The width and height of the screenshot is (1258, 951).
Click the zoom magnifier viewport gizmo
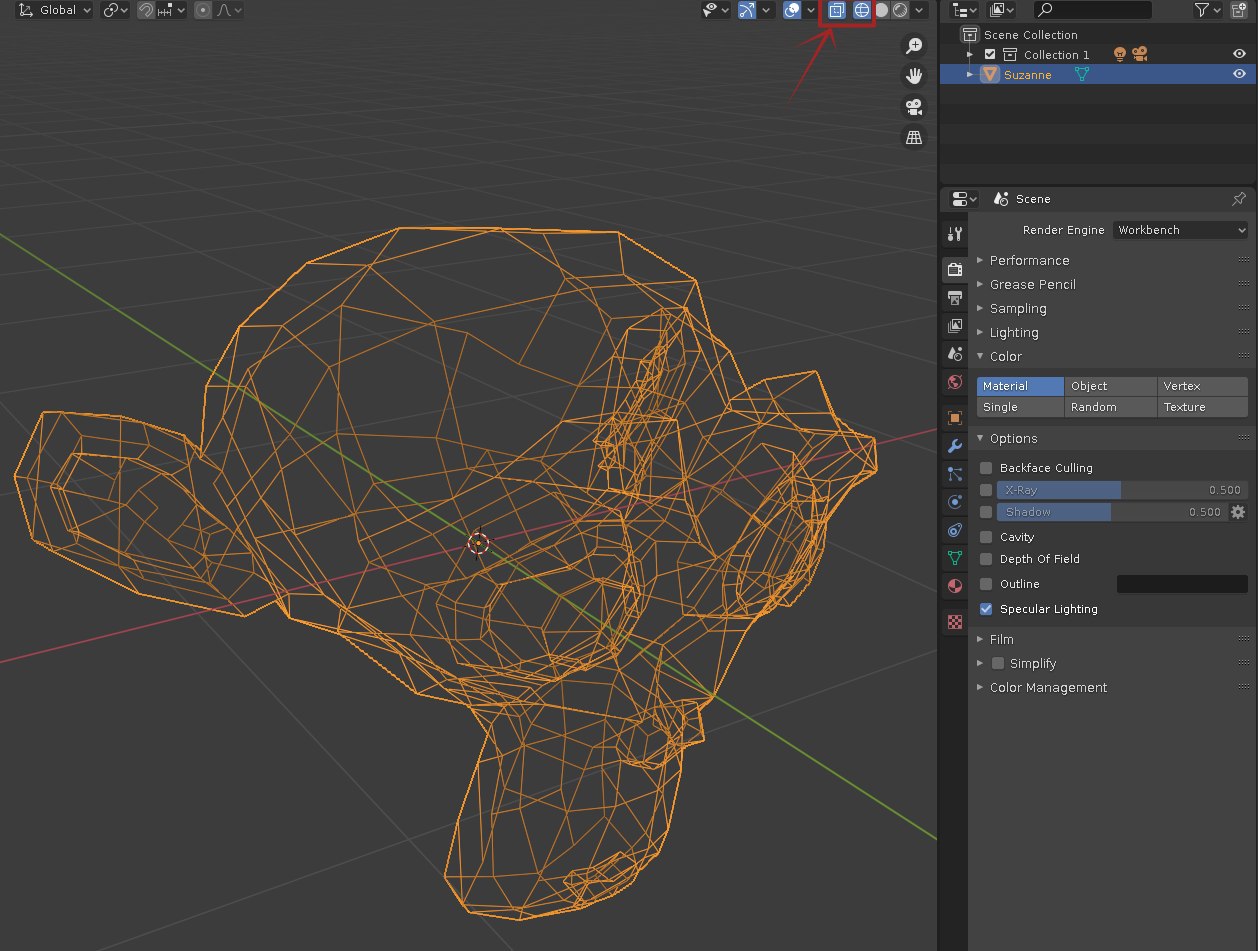tap(913, 45)
